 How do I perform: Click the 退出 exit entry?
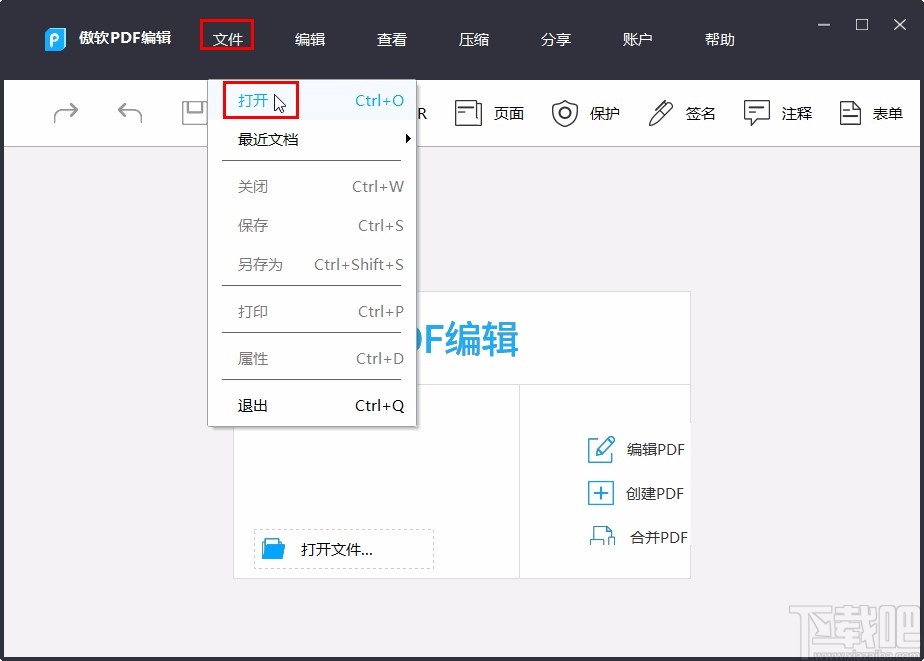(x=253, y=405)
